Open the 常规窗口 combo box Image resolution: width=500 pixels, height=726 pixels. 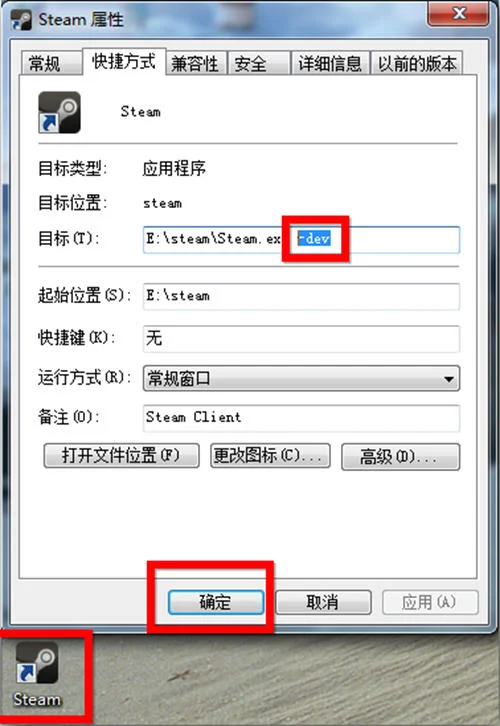coord(301,379)
